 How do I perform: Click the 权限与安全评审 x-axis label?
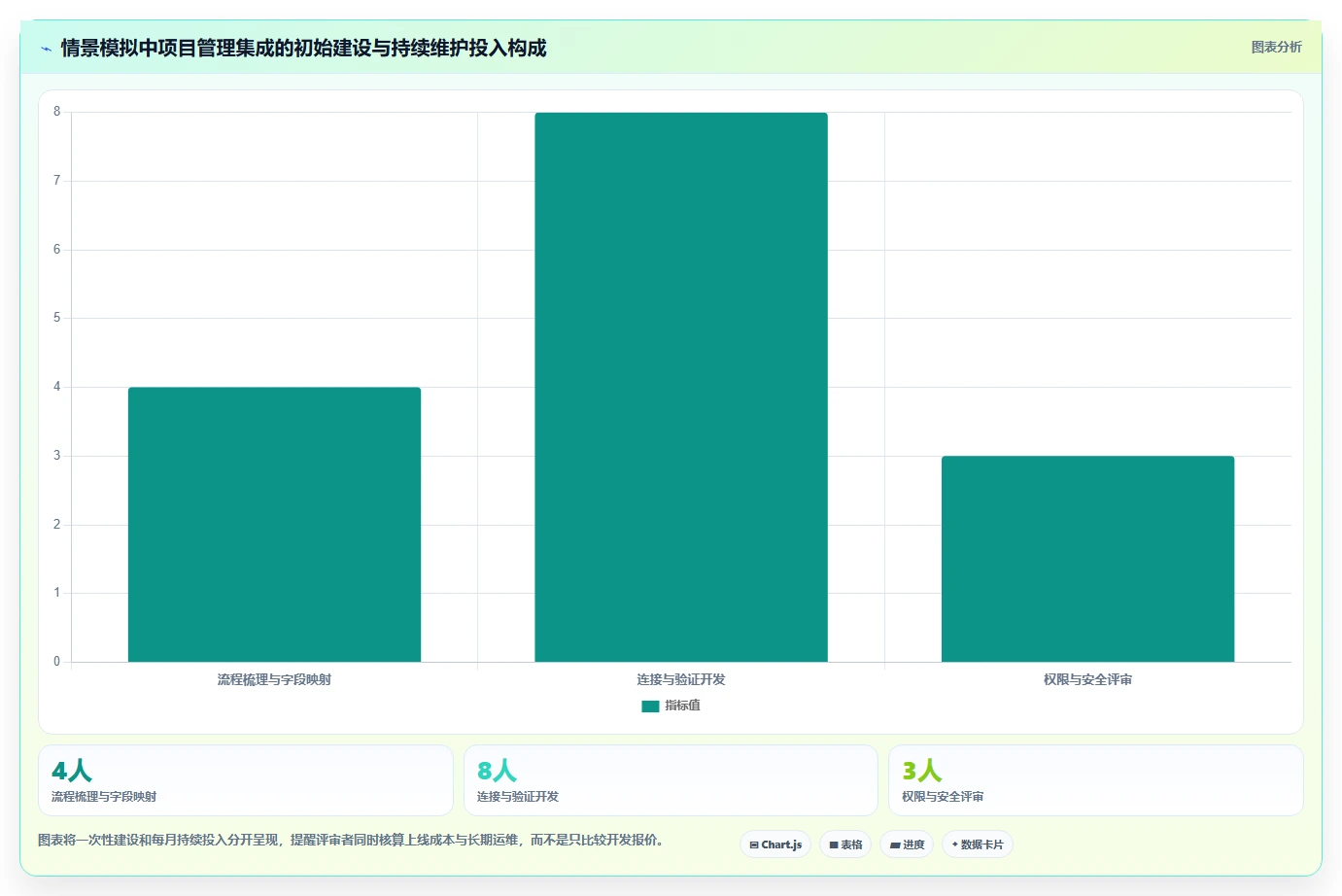tap(1087, 679)
